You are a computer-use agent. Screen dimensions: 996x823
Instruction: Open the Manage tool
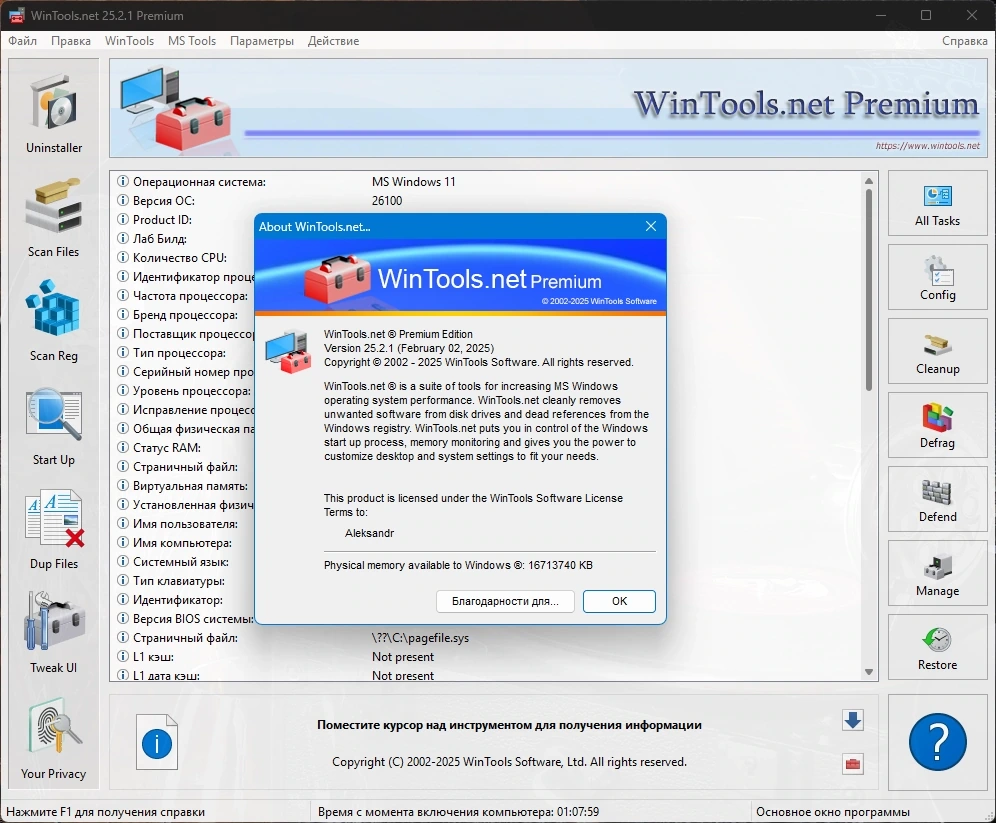click(937, 573)
